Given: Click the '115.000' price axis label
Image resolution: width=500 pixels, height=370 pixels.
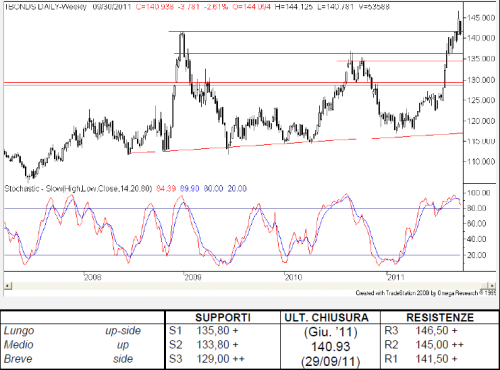Looking at the screenshot, I should [x=481, y=141].
